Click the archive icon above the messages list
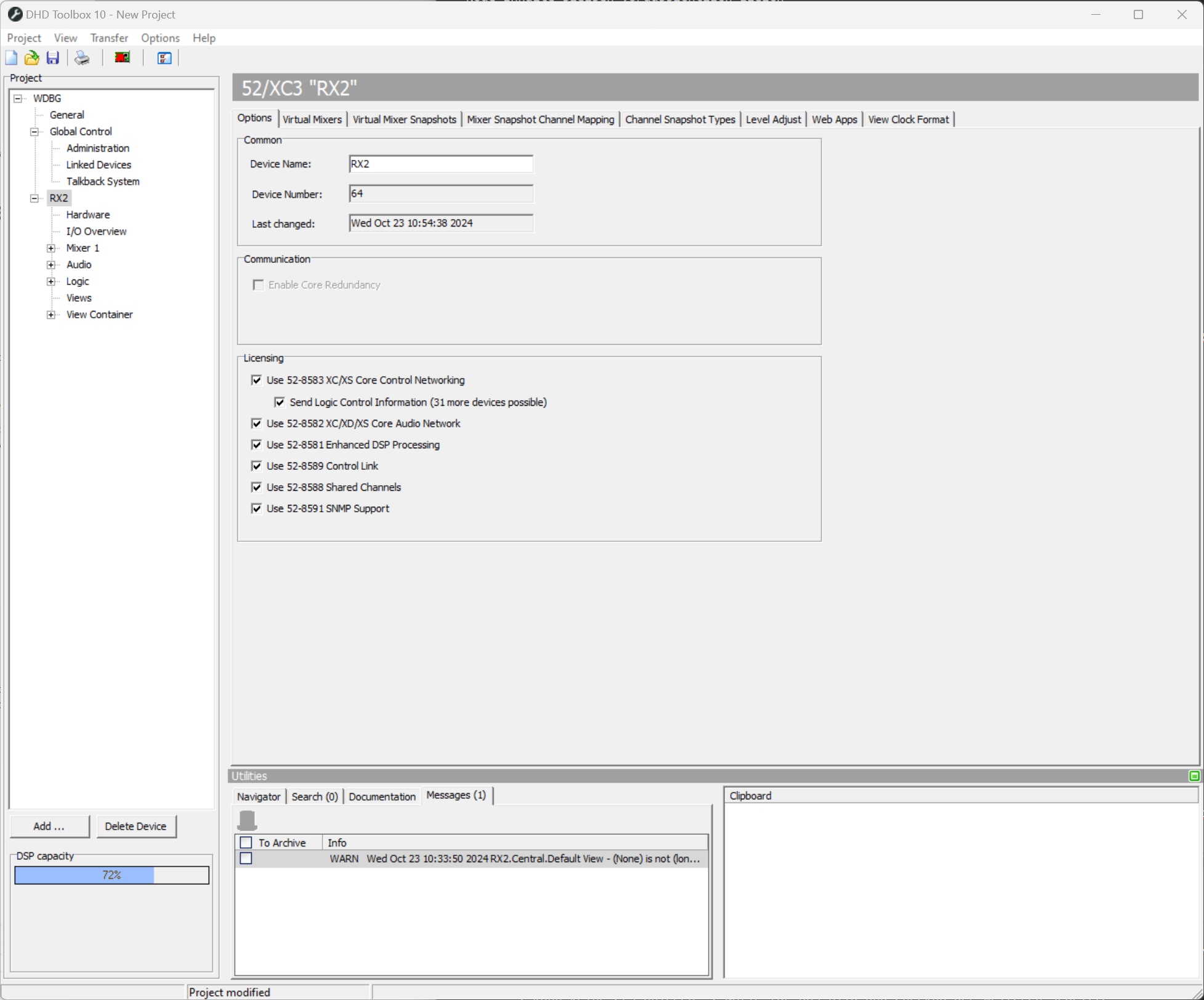 248,820
